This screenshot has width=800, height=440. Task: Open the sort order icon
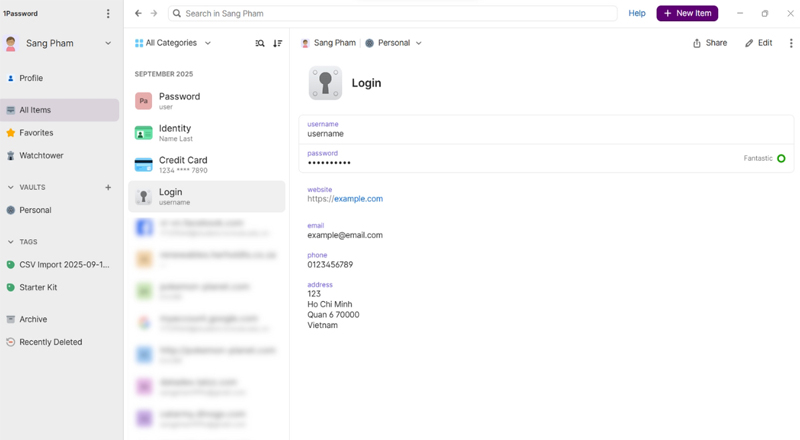pyautogui.click(x=278, y=44)
